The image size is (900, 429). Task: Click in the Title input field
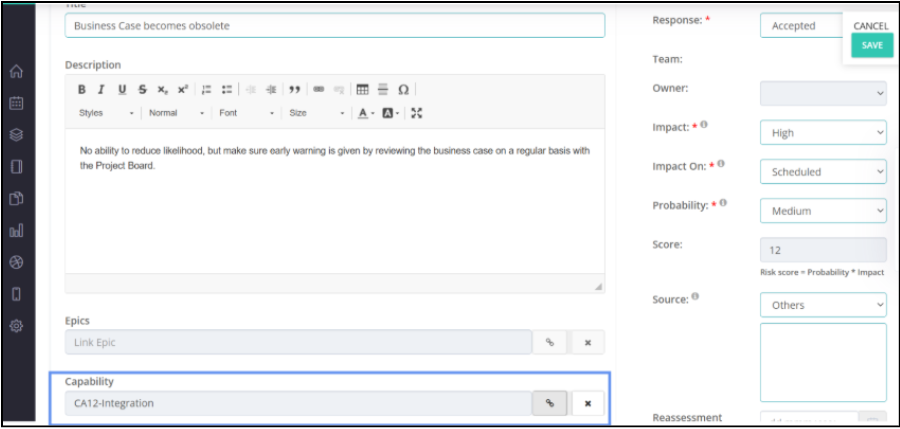click(x=335, y=26)
